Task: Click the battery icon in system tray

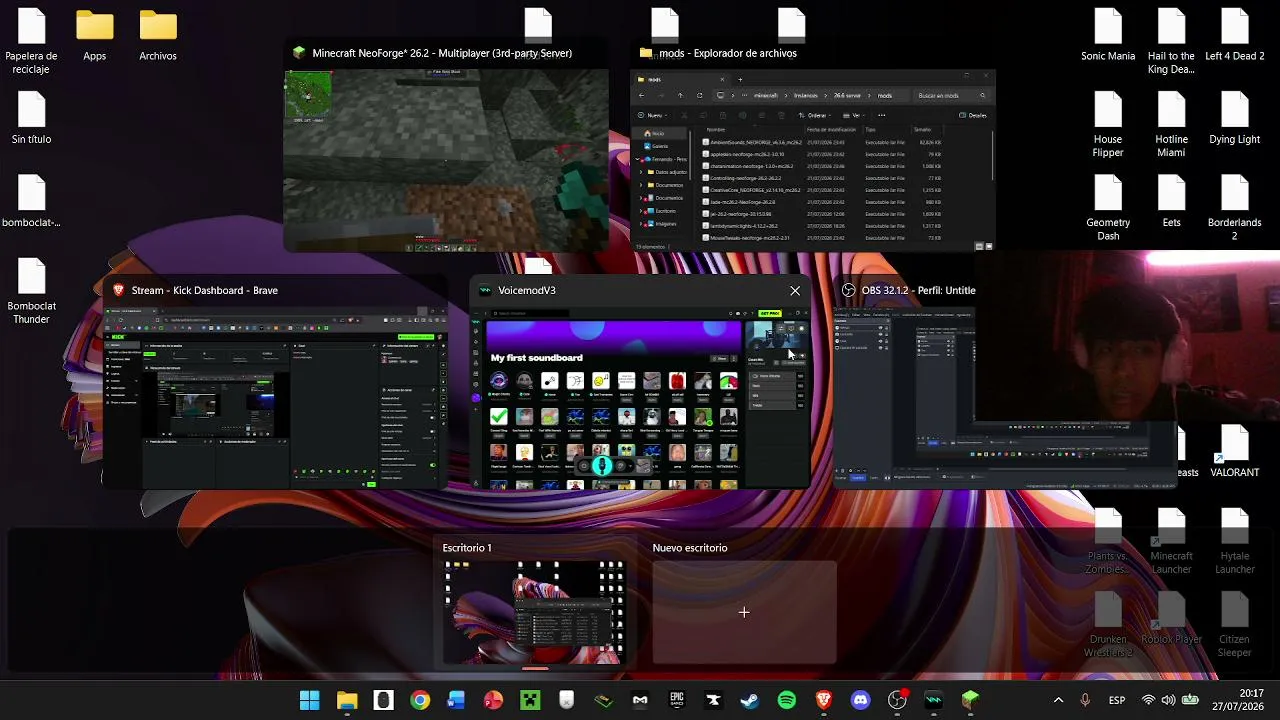Action: pyautogui.click(x=1190, y=700)
